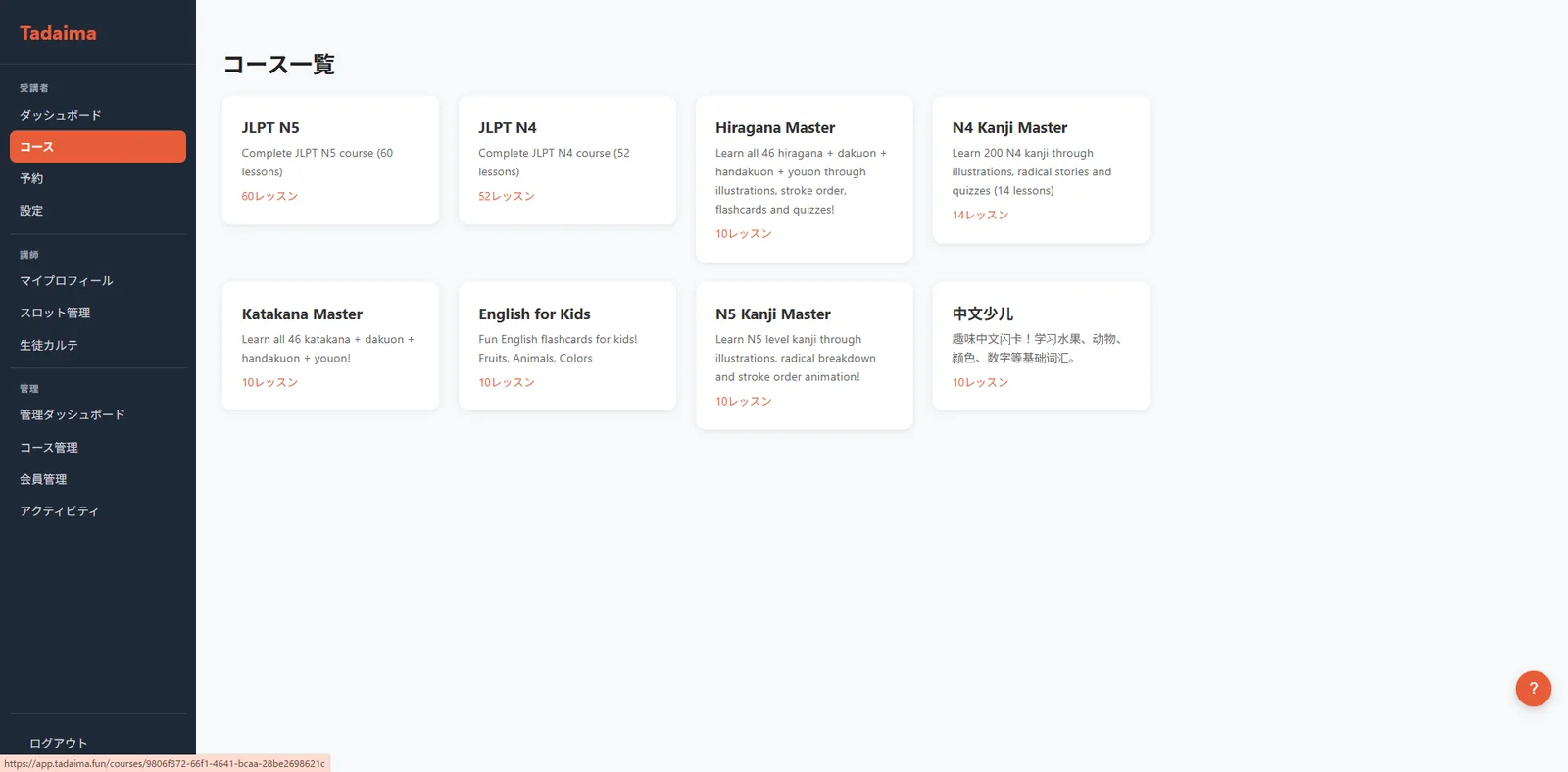Open アクティビティ in the sidebar

coord(98,511)
